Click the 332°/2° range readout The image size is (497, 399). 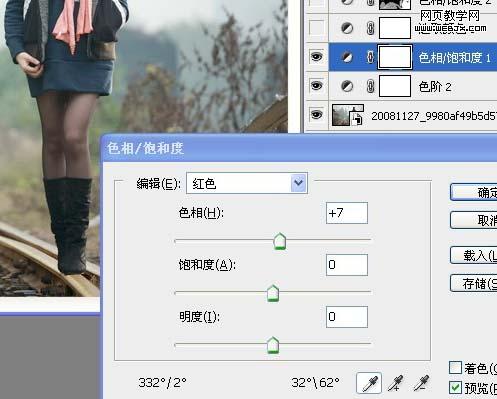click(x=162, y=382)
